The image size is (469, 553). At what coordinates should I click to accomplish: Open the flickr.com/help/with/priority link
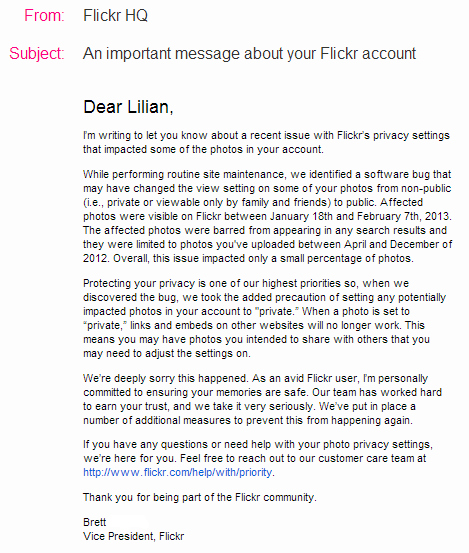pyautogui.click(x=178, y=472)
